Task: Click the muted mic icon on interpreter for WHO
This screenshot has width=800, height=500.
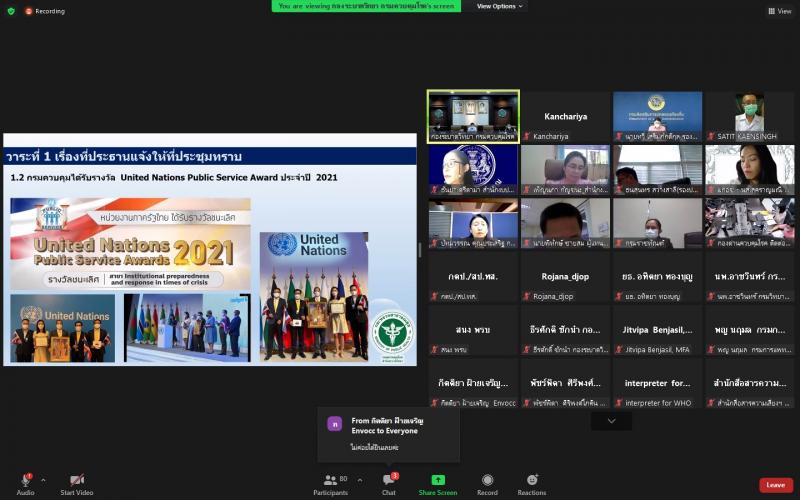Action: point(619,403)
